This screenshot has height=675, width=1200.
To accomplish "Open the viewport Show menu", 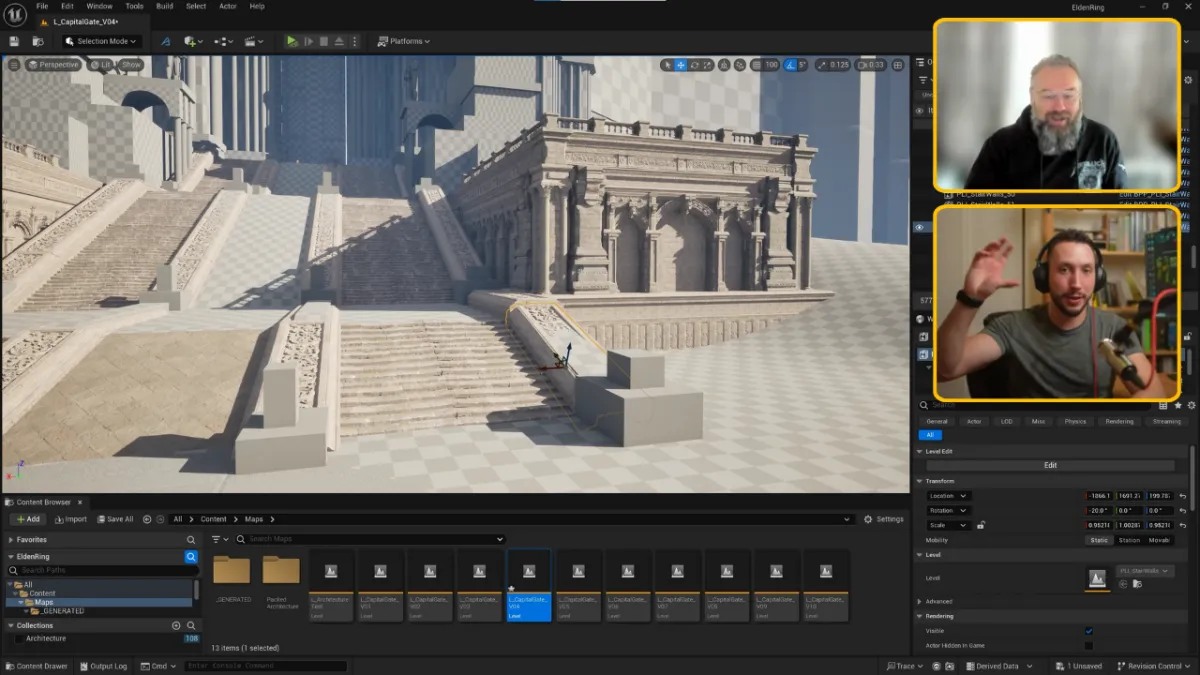I will point(131,64).
